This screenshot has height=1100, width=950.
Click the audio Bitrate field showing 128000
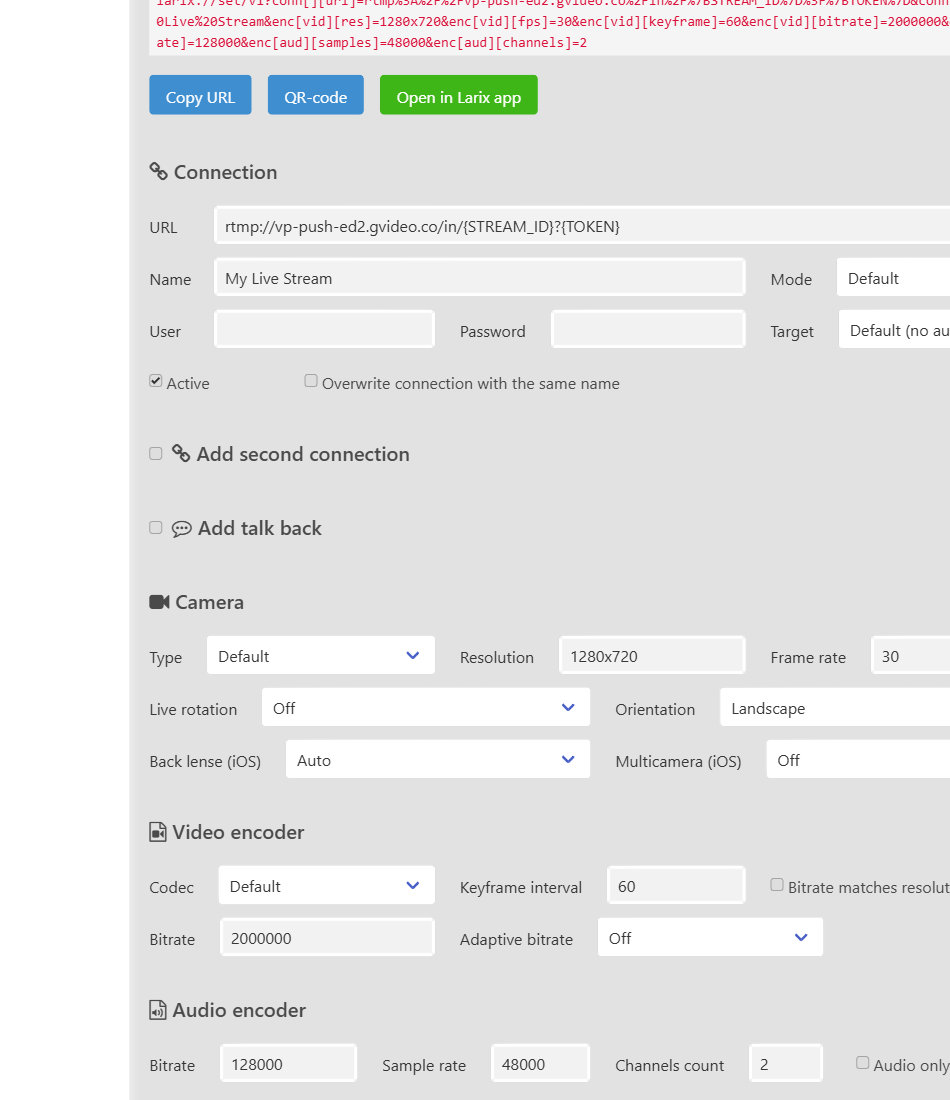coord(288,1064)
